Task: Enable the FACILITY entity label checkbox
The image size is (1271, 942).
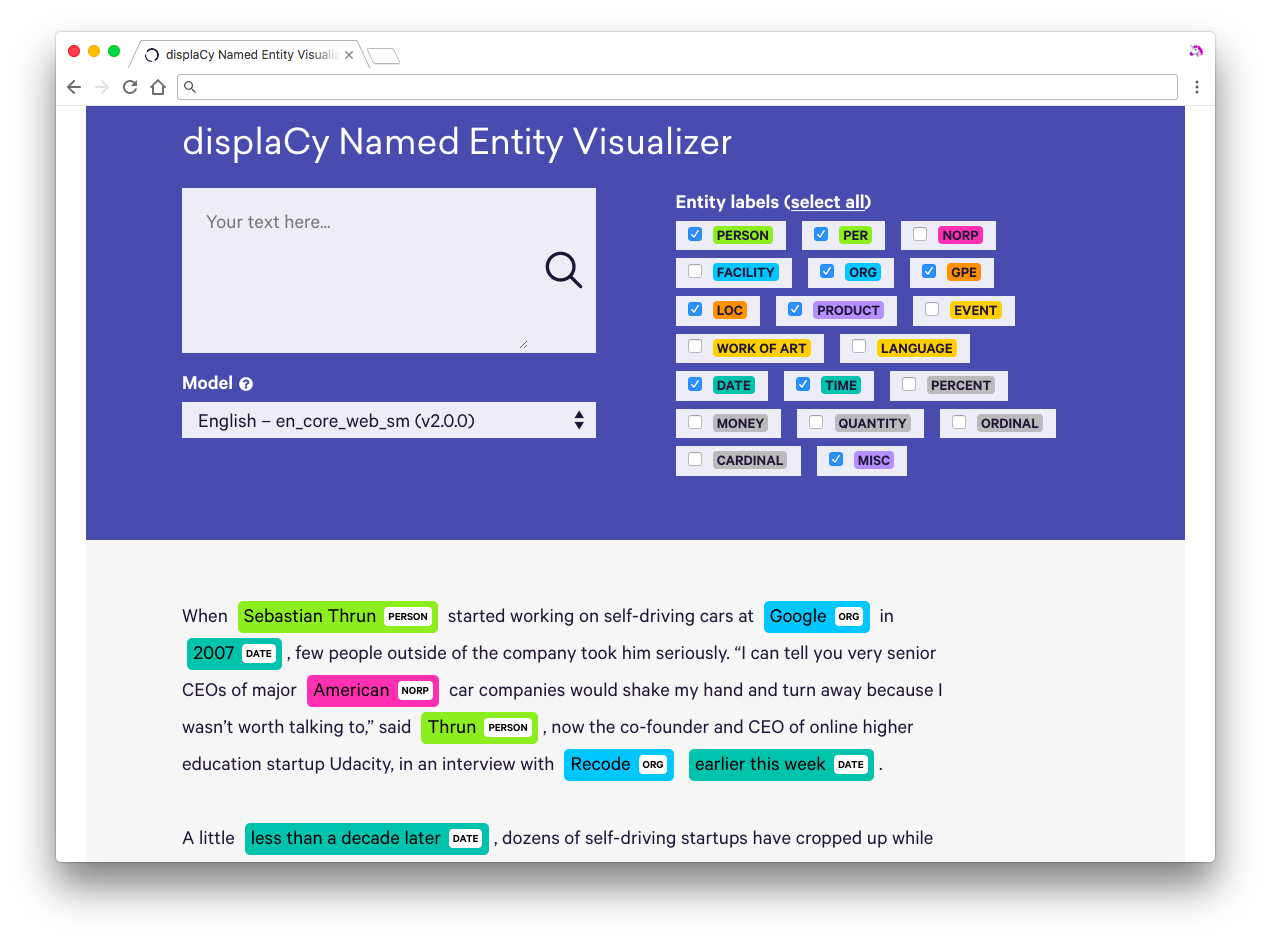Action: click(695, 271)
